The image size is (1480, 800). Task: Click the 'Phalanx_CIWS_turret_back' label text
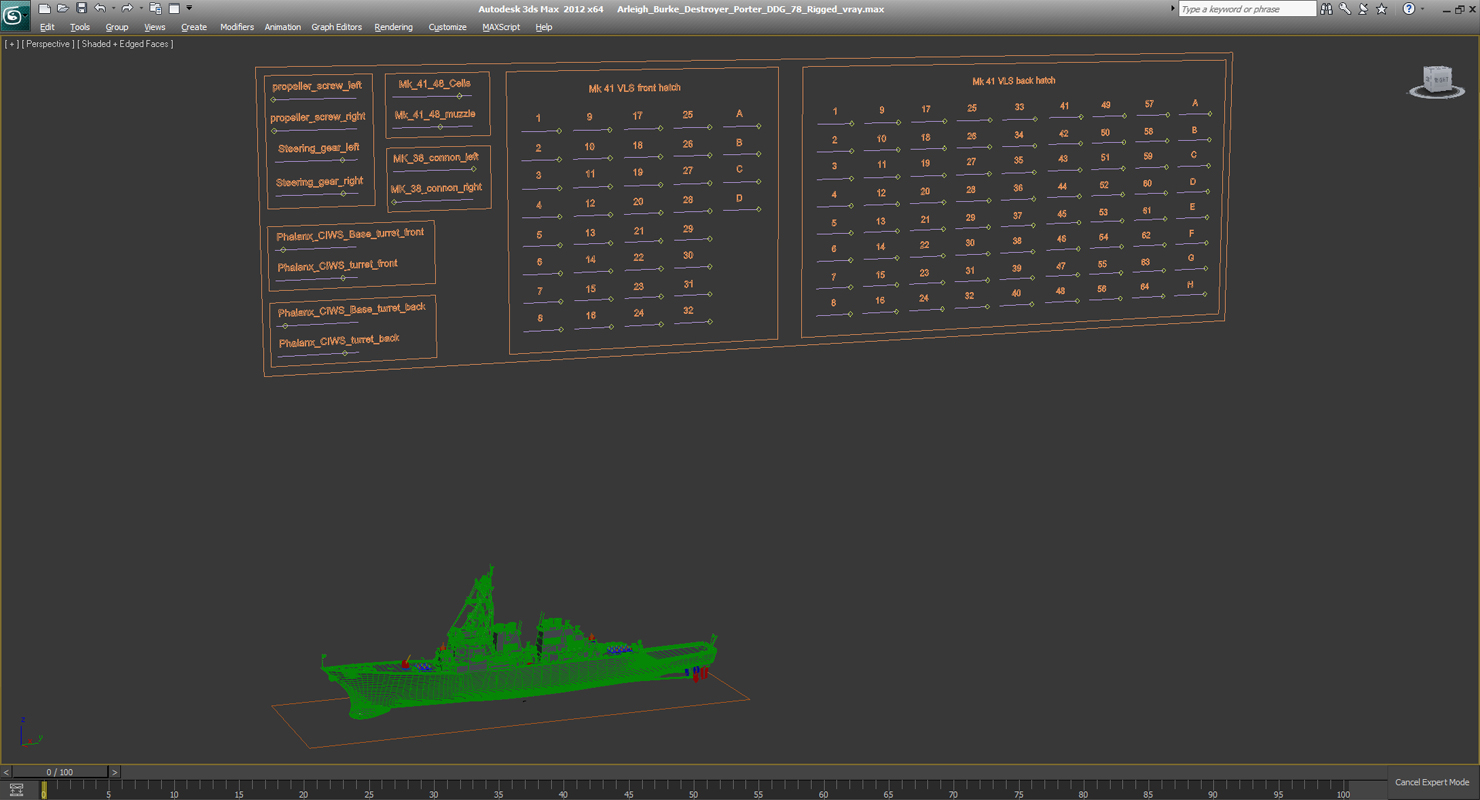(339, 341)
